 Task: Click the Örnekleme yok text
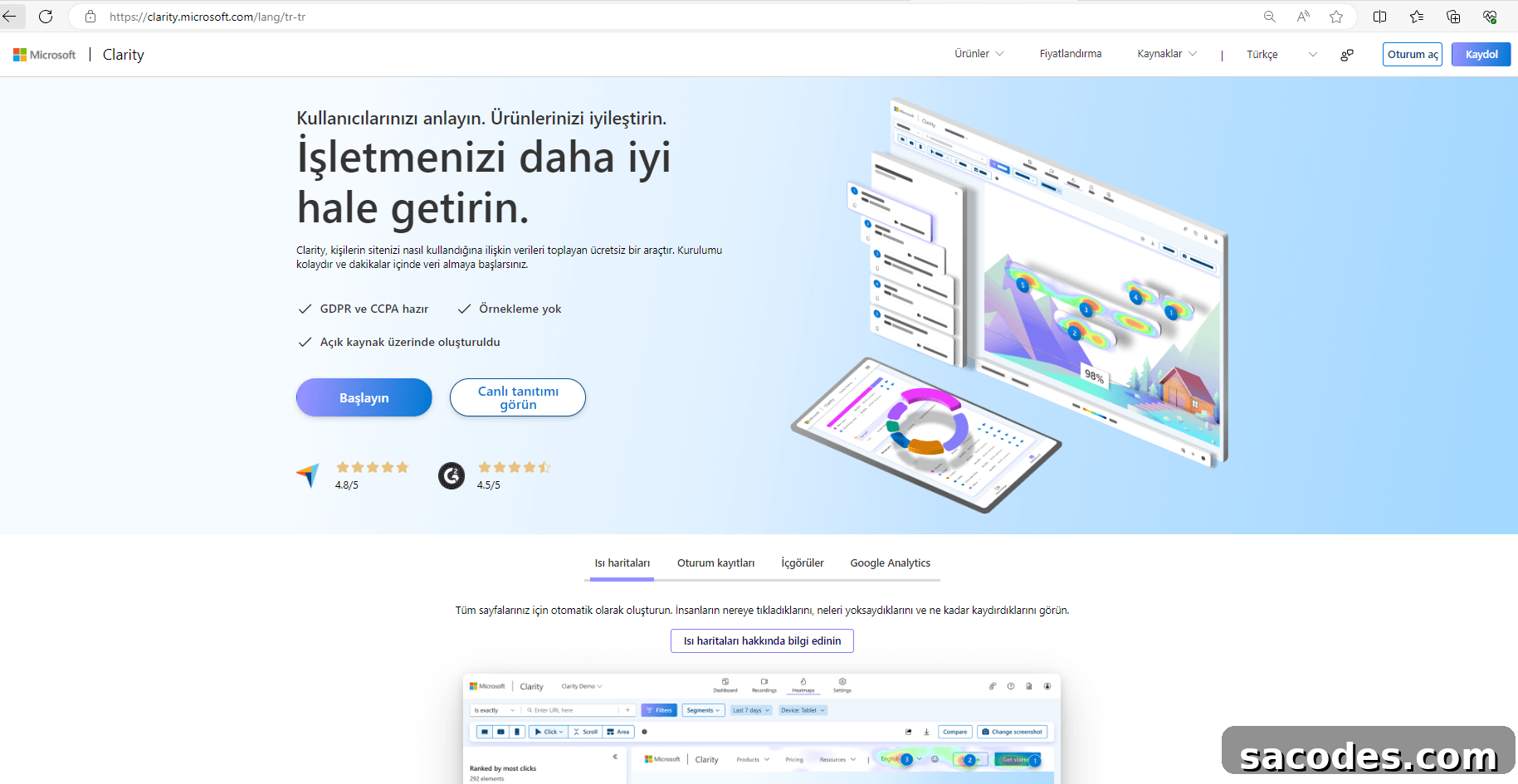click(520, 309)
